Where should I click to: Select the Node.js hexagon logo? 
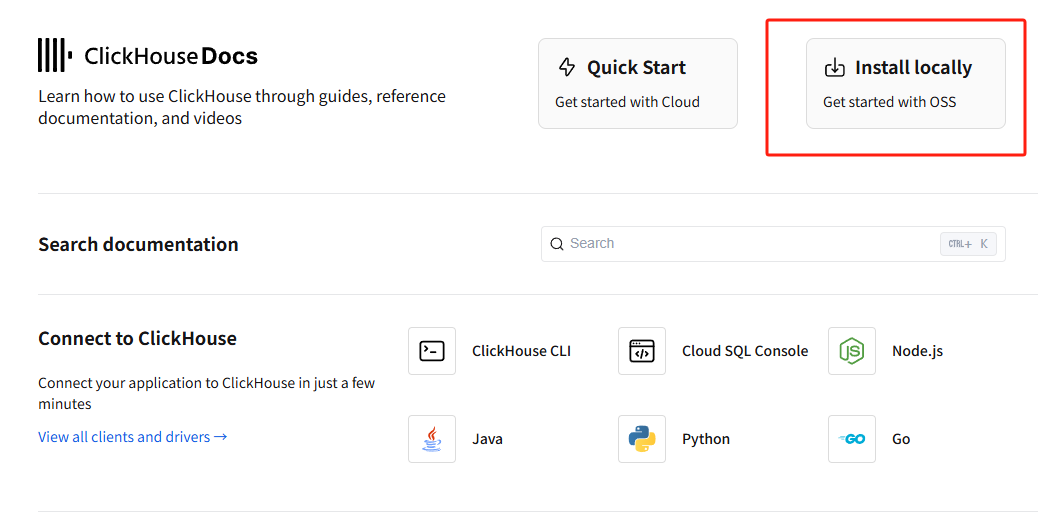(x=852, y=351)
